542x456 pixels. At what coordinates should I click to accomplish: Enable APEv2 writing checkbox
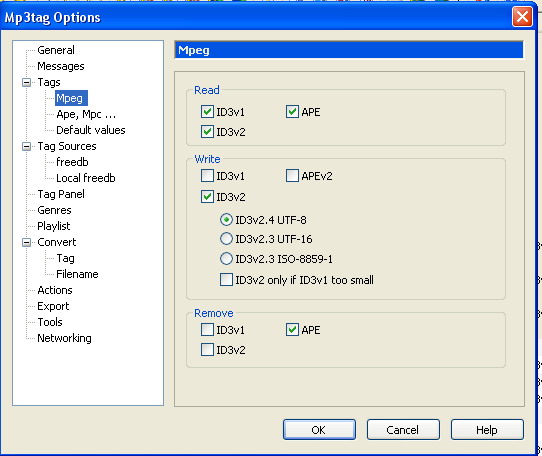[292, 176]
